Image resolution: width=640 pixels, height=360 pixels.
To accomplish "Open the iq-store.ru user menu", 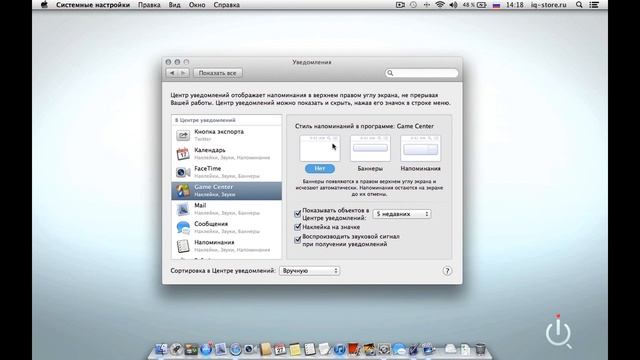I will (549, 5).
